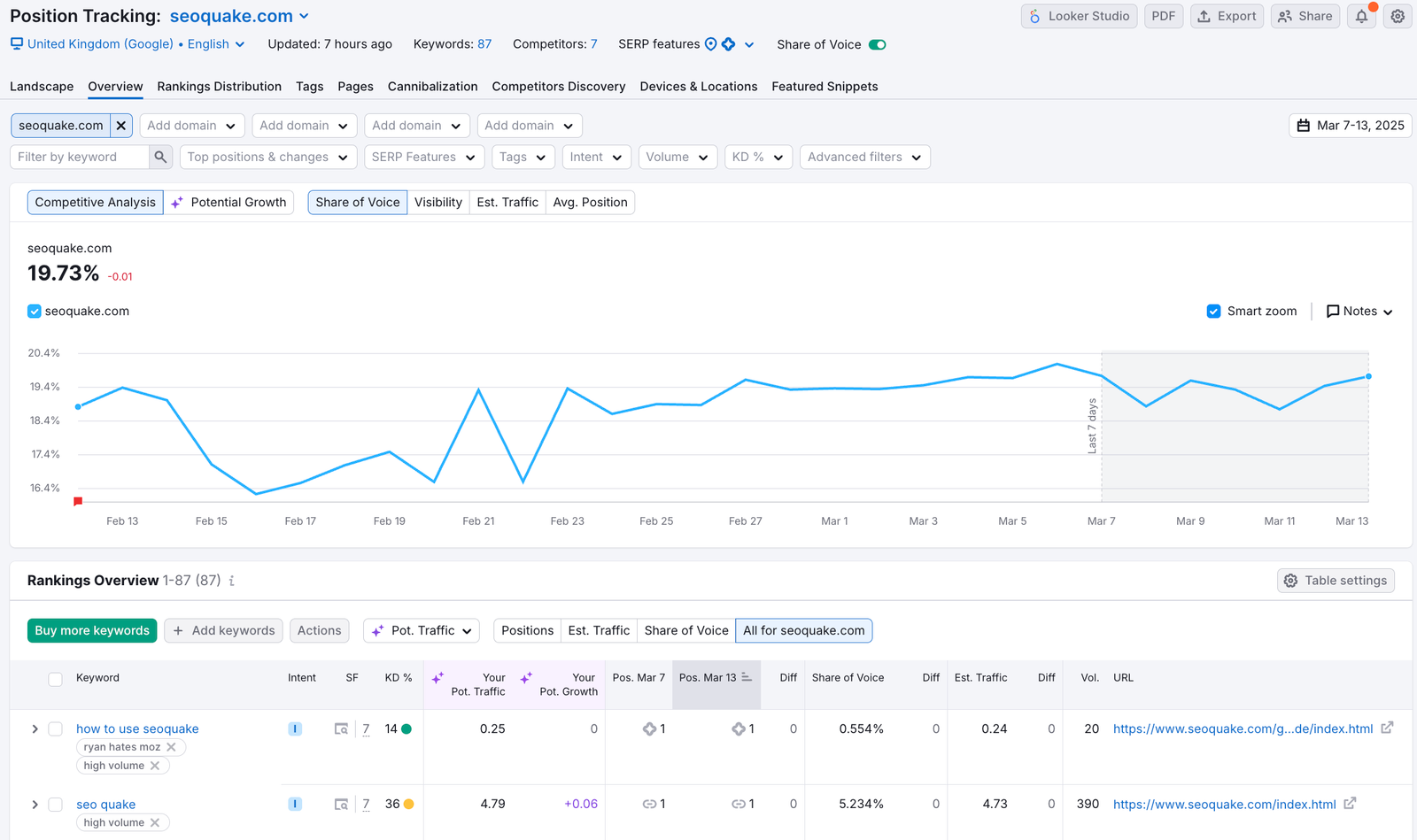Open settings with the gear icon
Viewport: 1417px width, 840px height.
click(x=1398, y=16)
